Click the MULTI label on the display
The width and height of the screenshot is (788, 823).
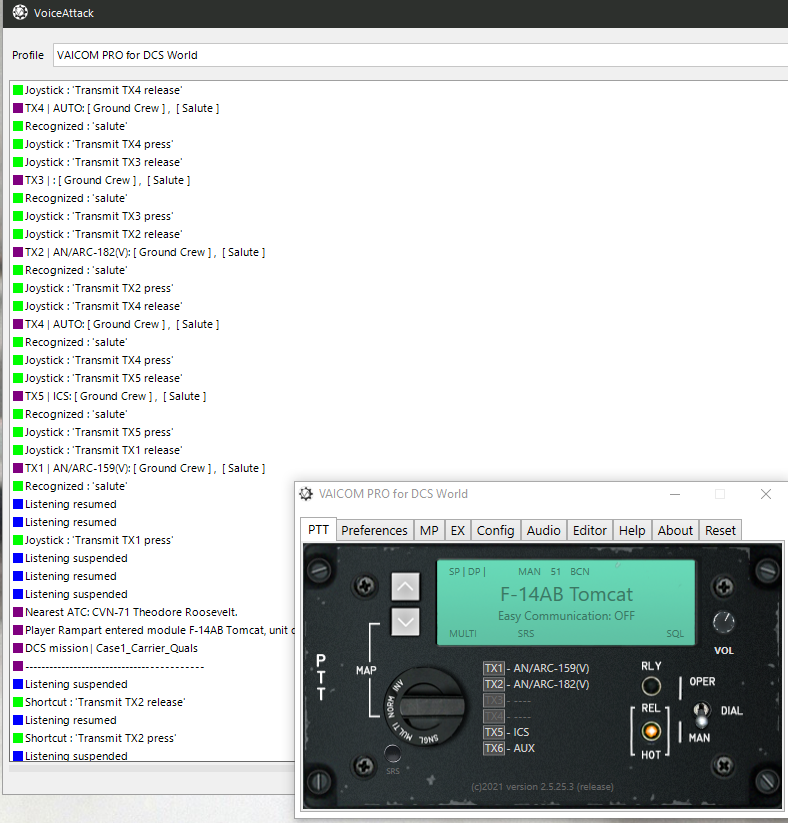click(x=463, y=634)
